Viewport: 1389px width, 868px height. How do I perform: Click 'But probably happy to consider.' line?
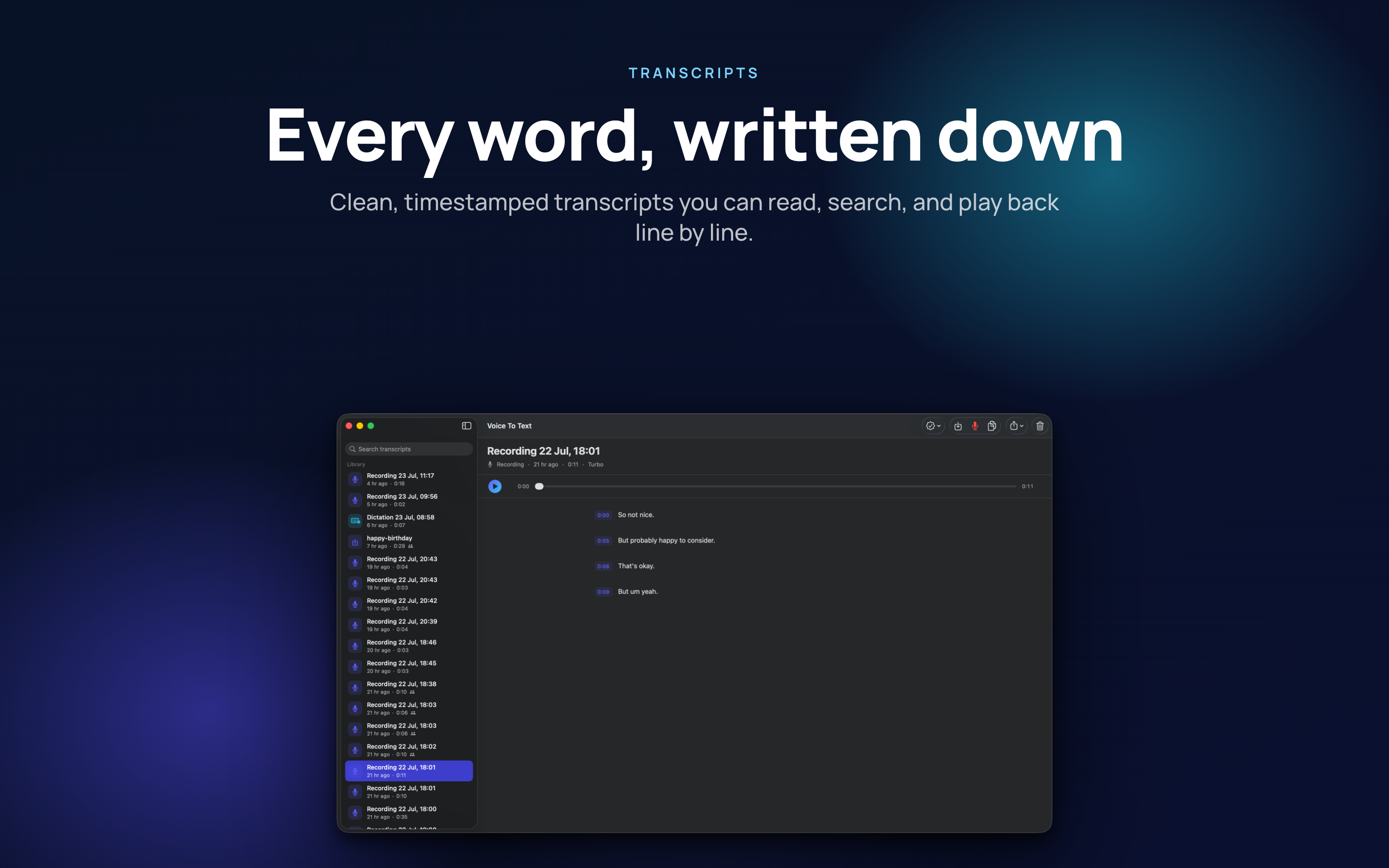point(667,541)
